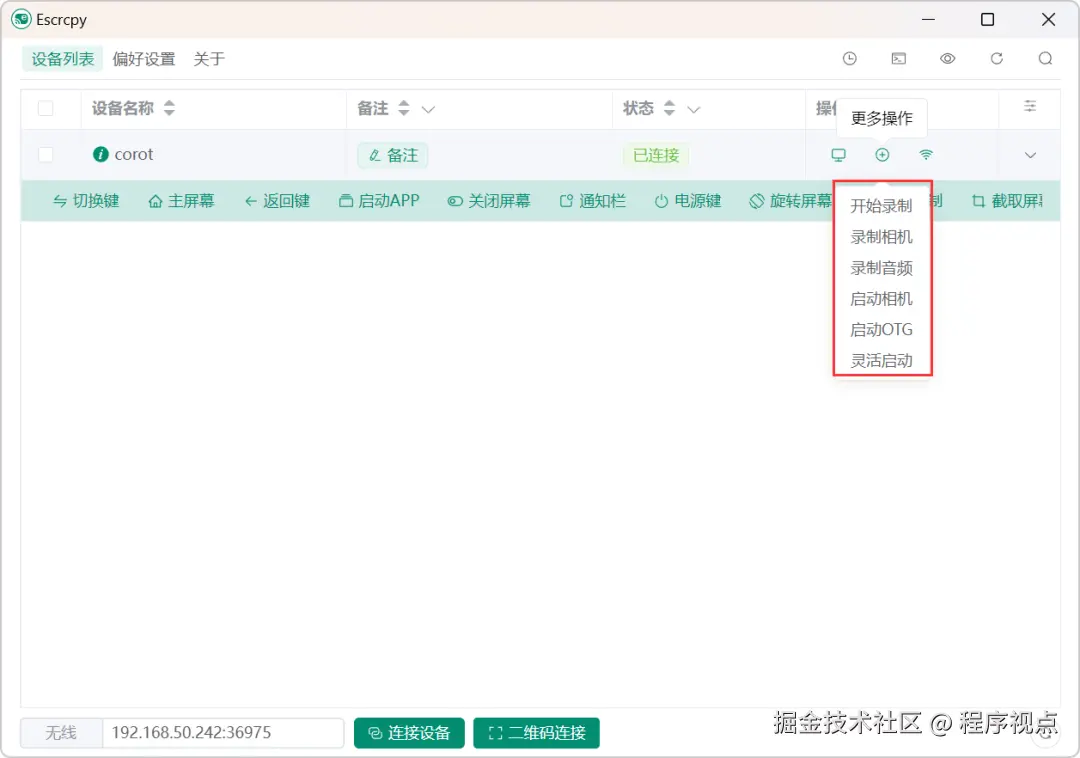Expand the corot row with the chevron
Screen dimensions: 1080x758
[1030, 155]
